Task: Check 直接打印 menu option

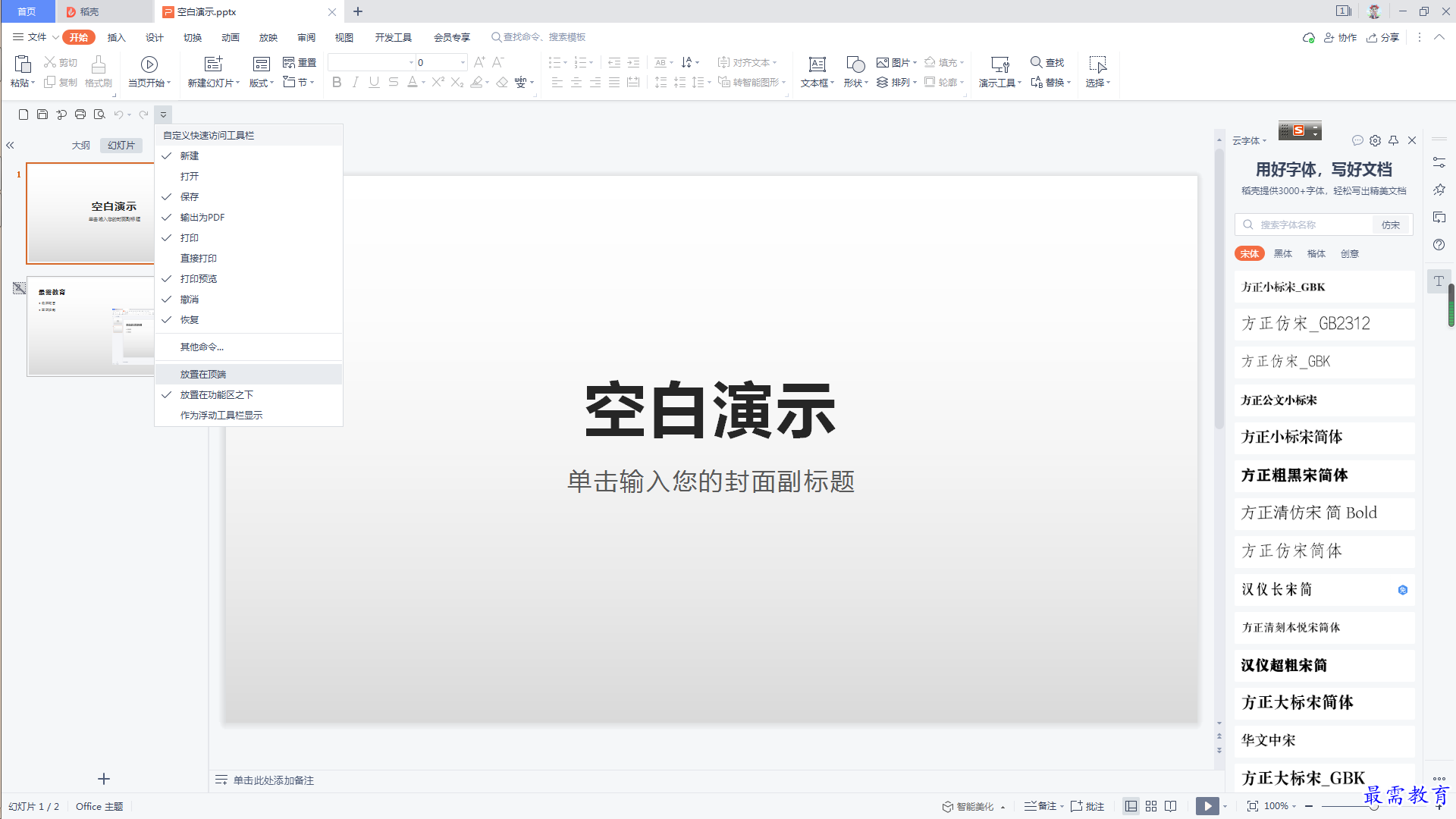Action: click(249, 258)
